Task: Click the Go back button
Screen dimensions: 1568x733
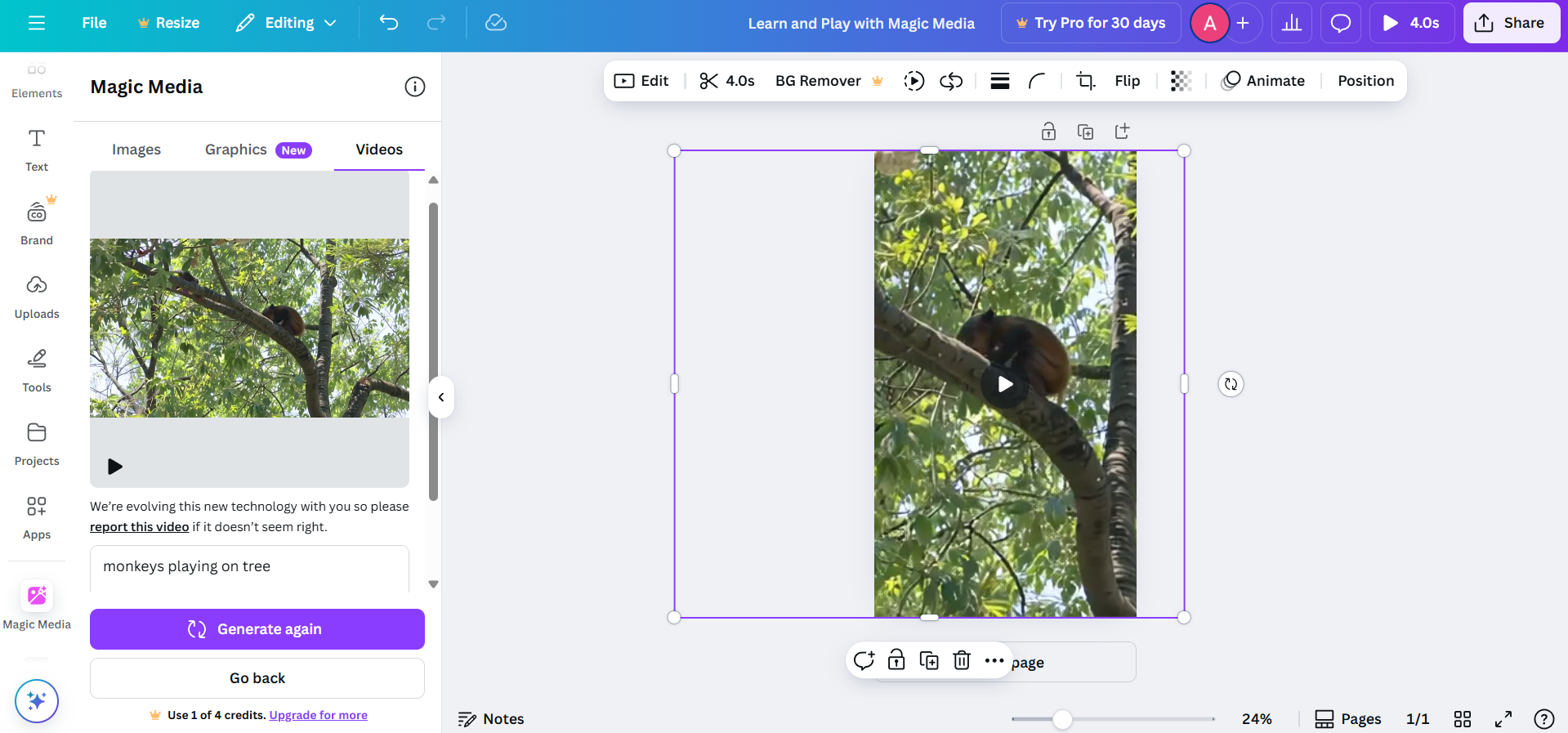Action: pyautogui.click(x=257, y=678)
